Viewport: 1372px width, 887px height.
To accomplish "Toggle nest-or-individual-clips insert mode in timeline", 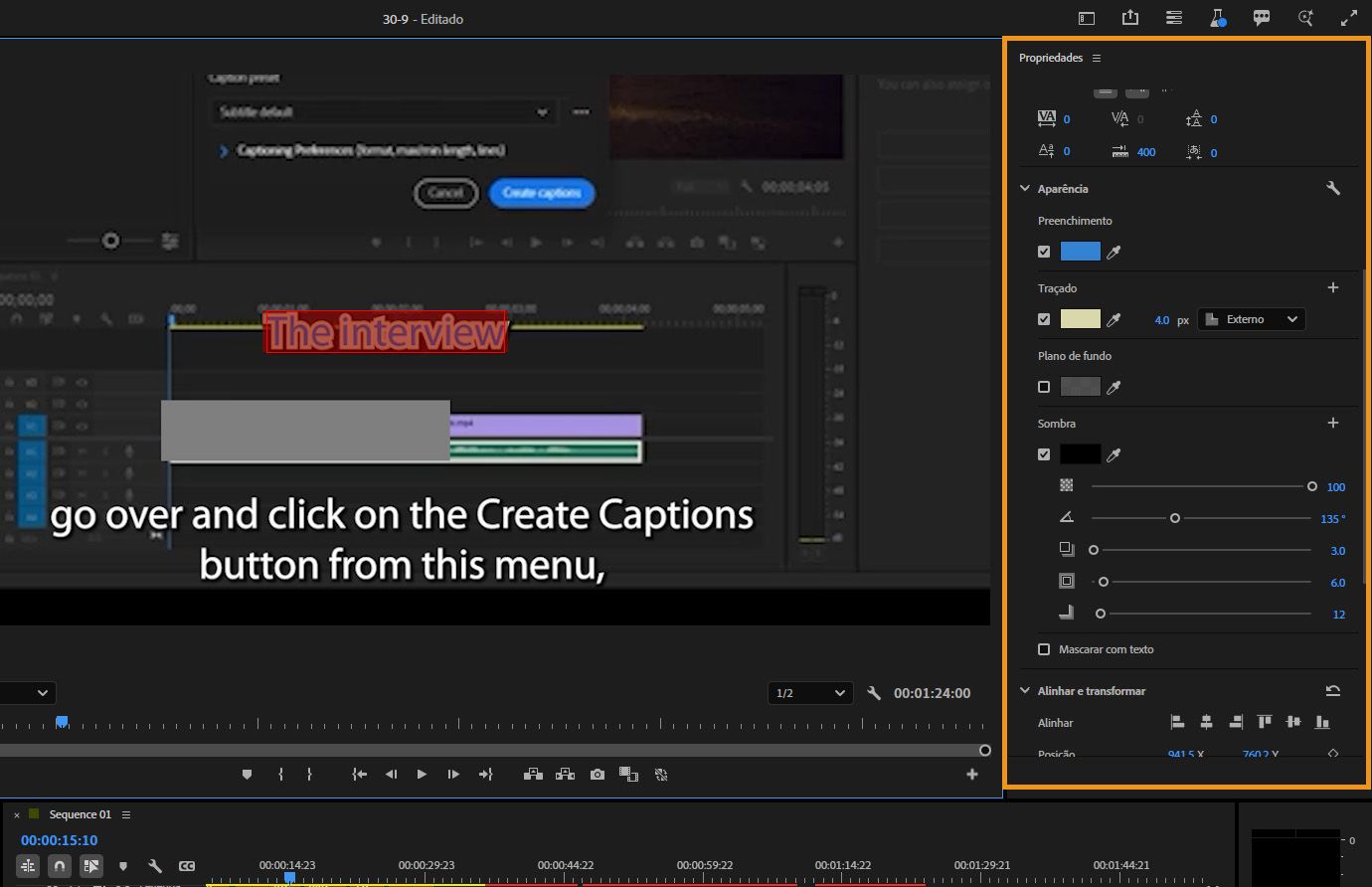I will click(28, 866).
